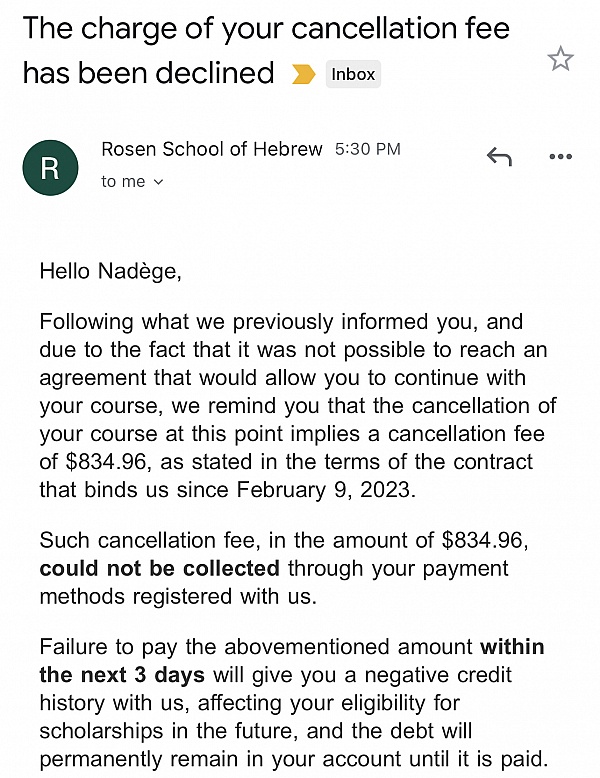Expand recipient details chevron beside 'to me'
The height and width of the screenshot is (778, 600).
[158, 182]
